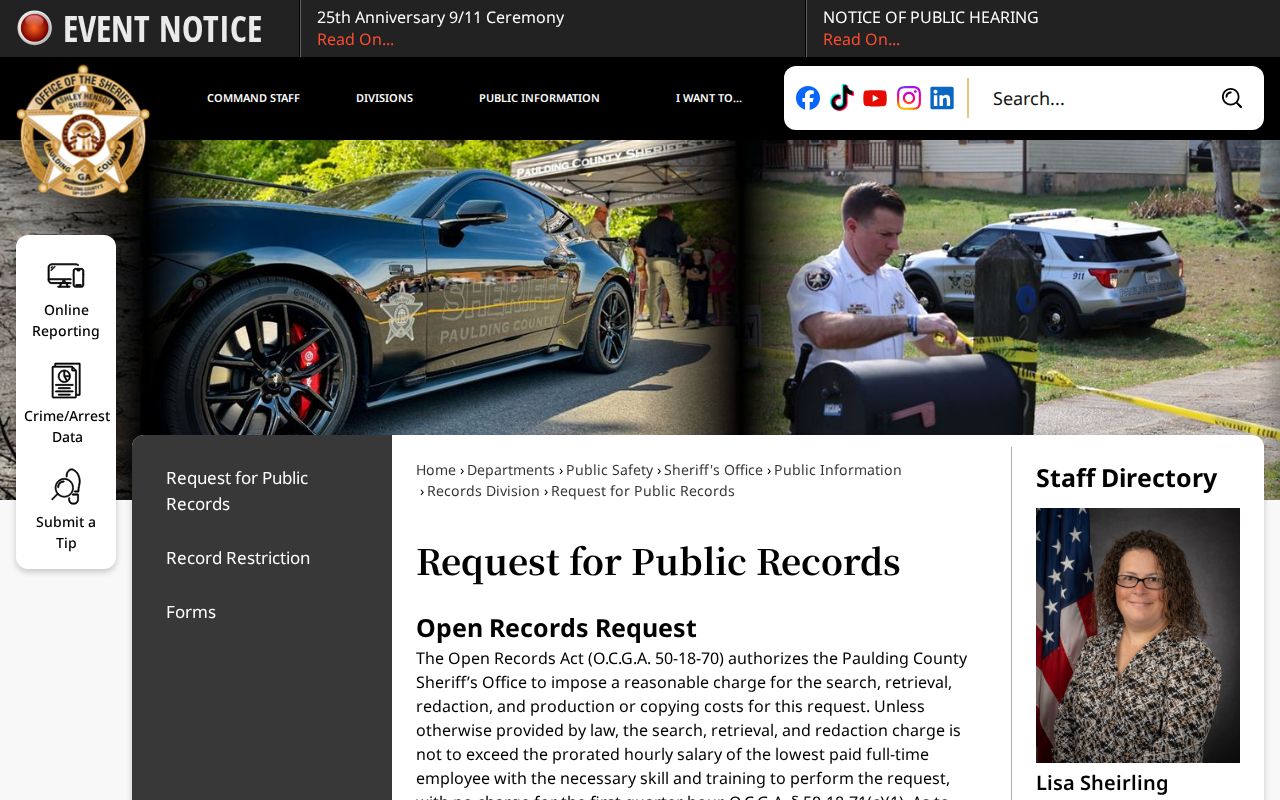Open Forms in the sidebar

[191, 612]
